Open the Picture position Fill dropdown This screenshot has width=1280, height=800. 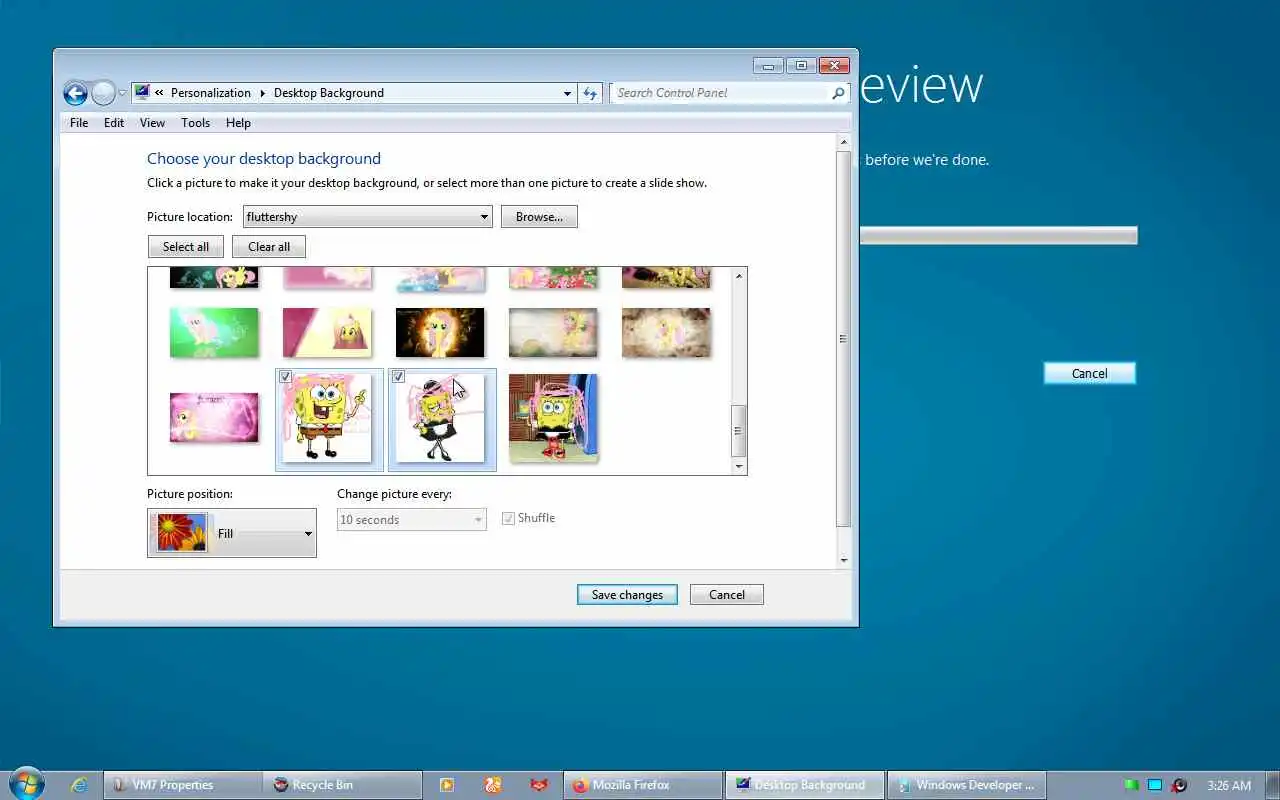tap(232, 533)
